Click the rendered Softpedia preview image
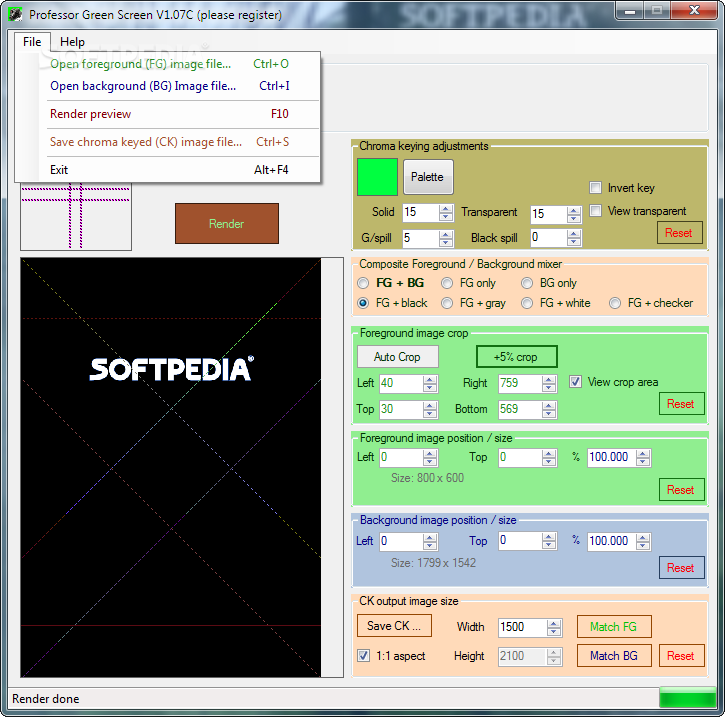 [x=171, y=467]
